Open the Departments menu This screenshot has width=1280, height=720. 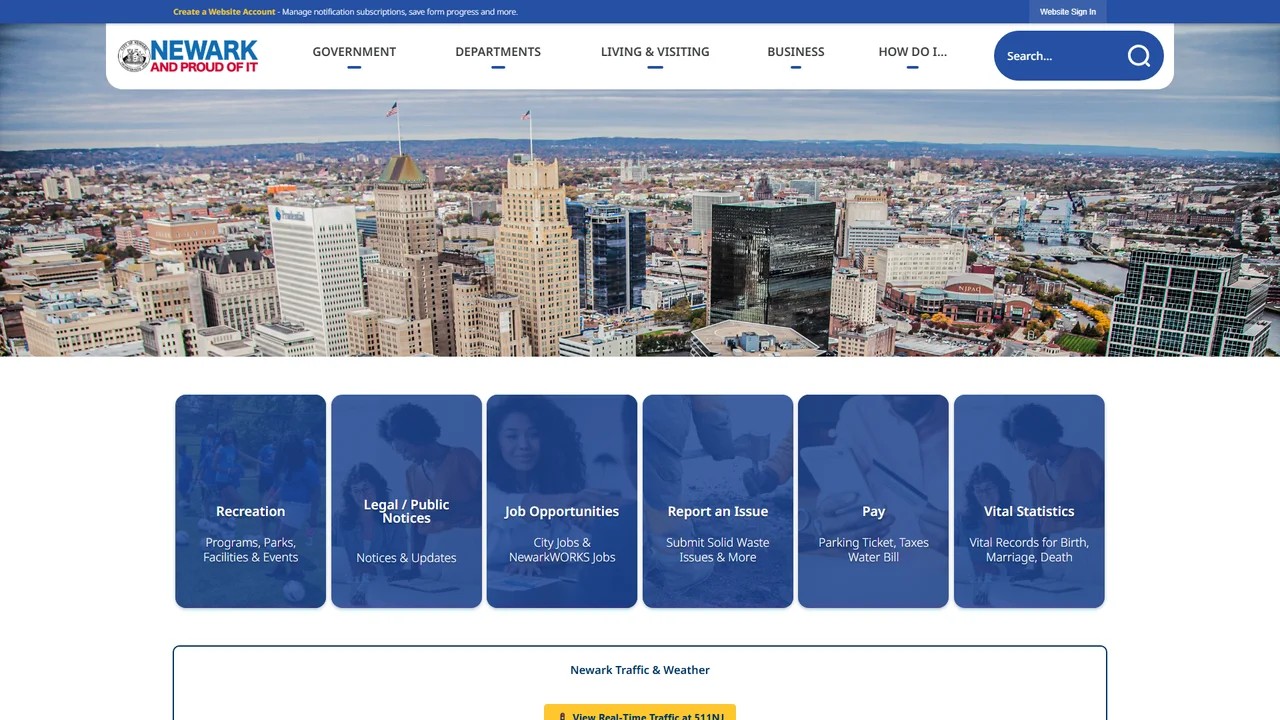click(x=498, y=52)
